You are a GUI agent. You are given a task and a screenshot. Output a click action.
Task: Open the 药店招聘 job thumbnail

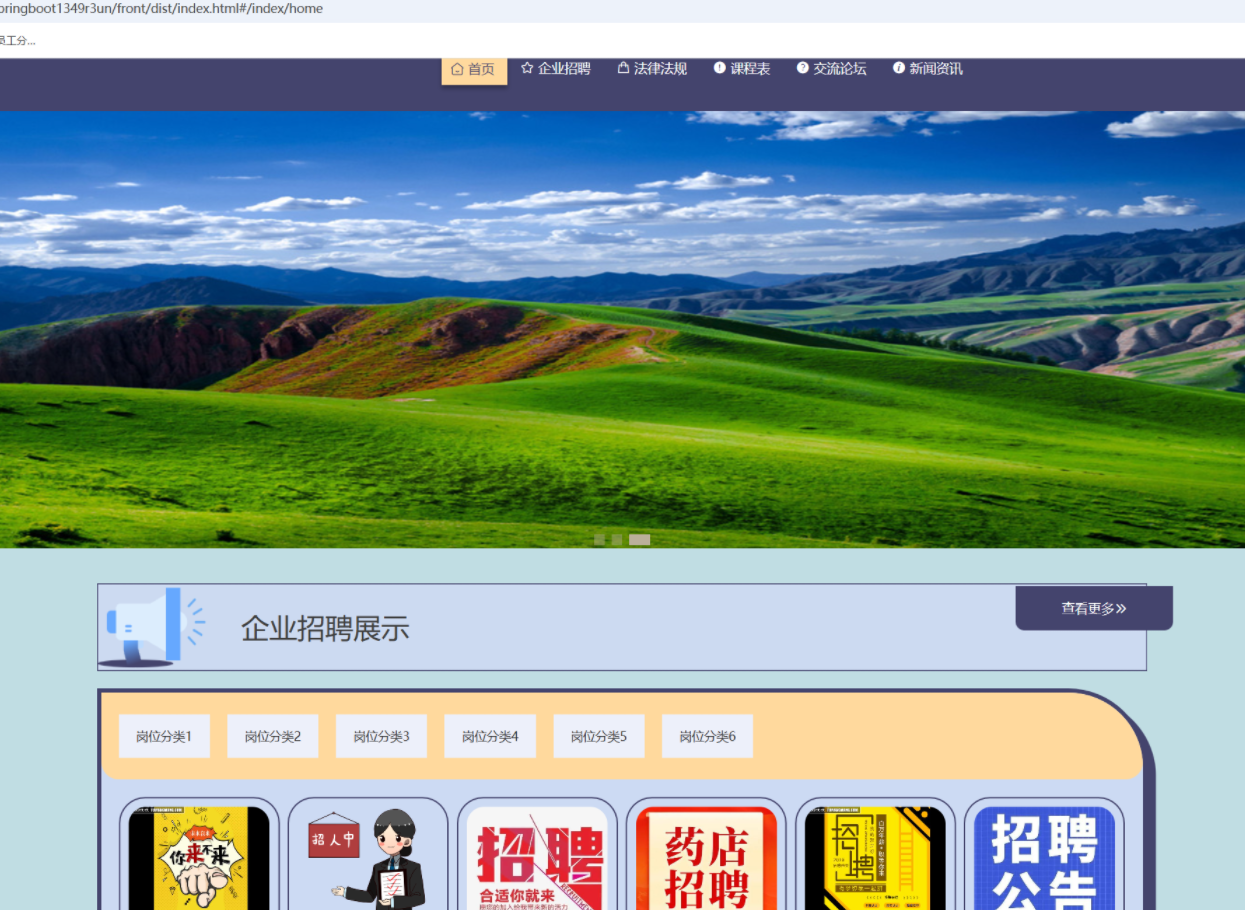[706, 858]
